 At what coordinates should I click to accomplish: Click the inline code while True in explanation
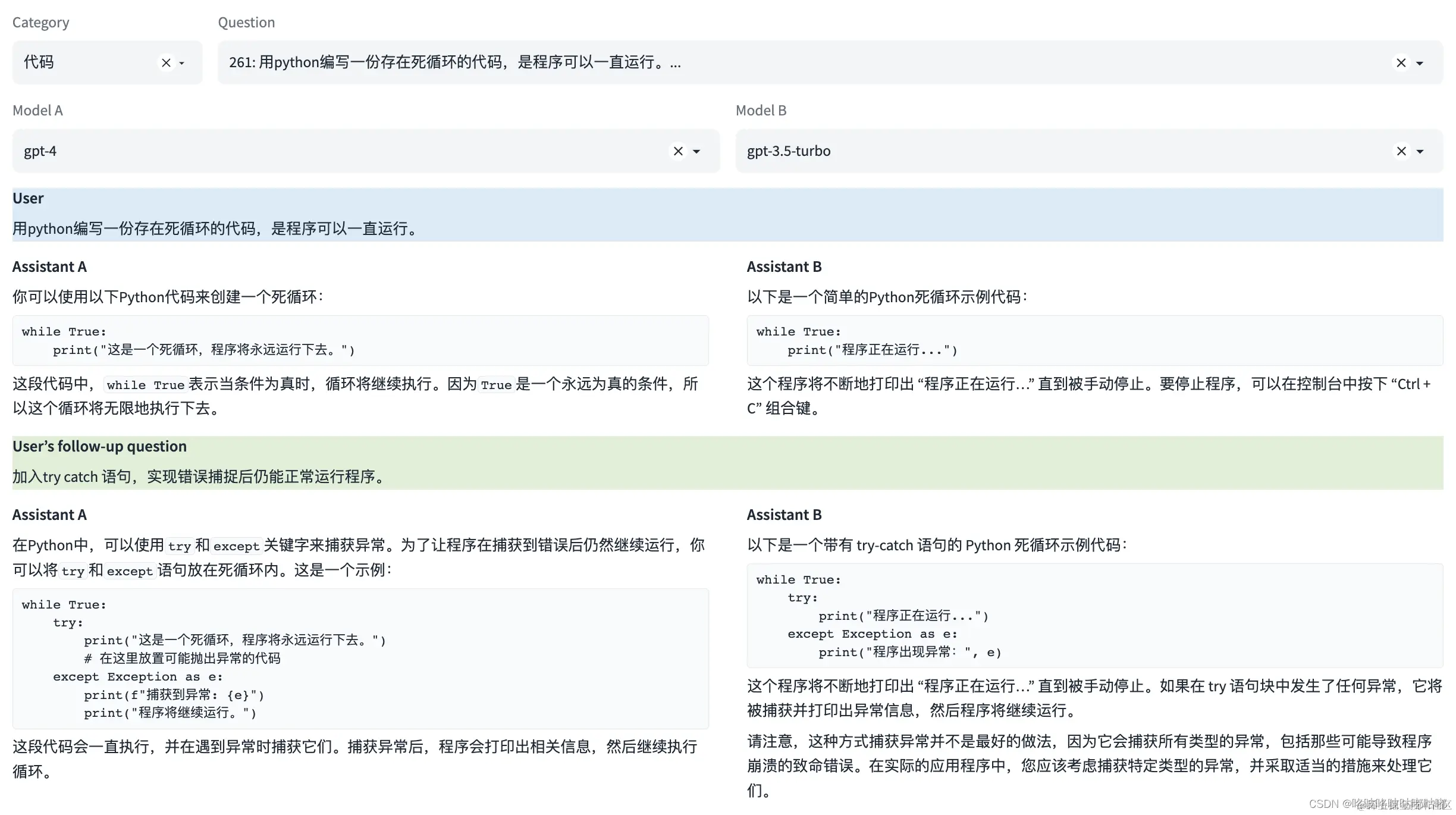pos(145,384)
